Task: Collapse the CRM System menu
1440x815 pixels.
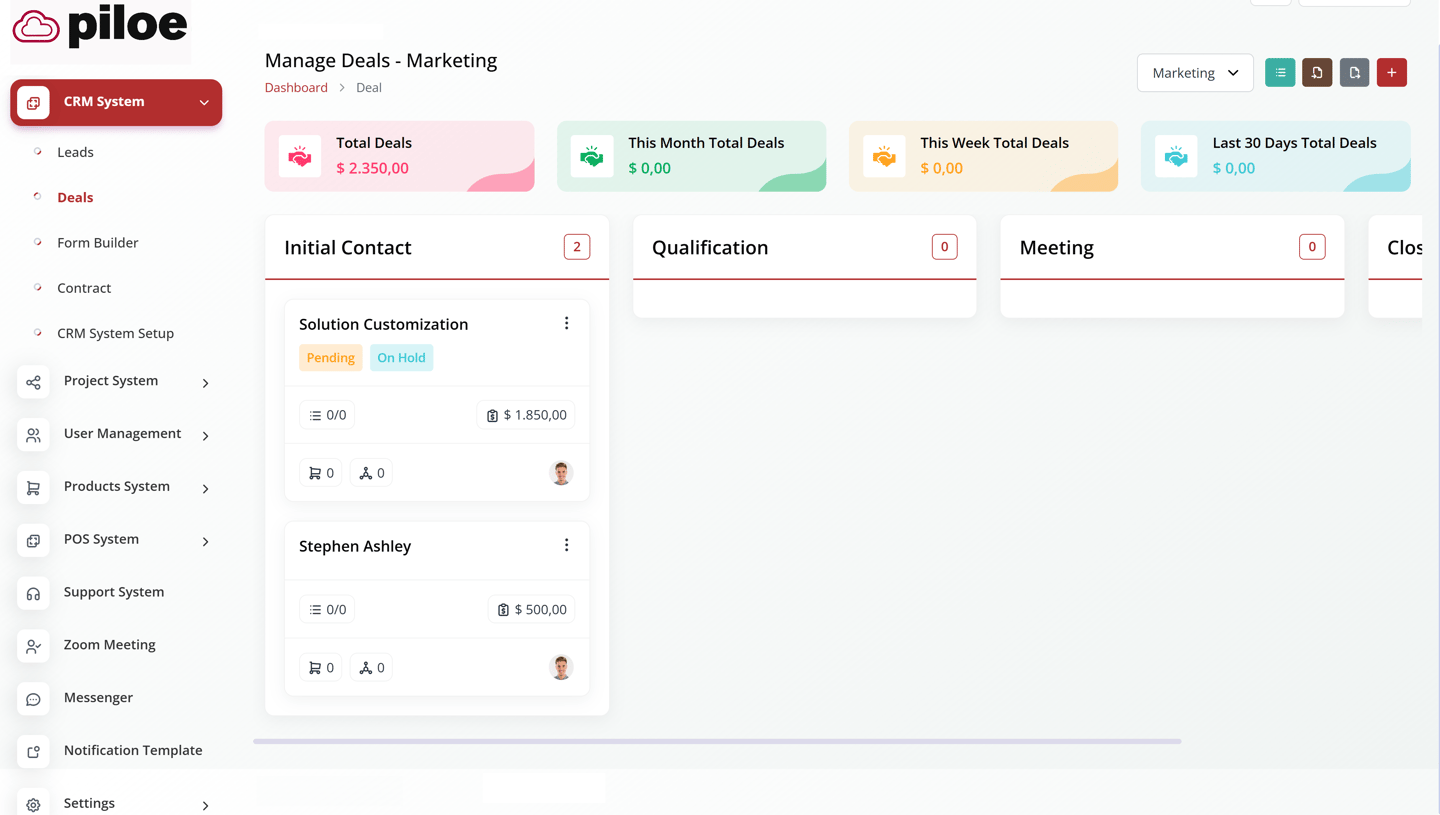Action: [204, 102]
